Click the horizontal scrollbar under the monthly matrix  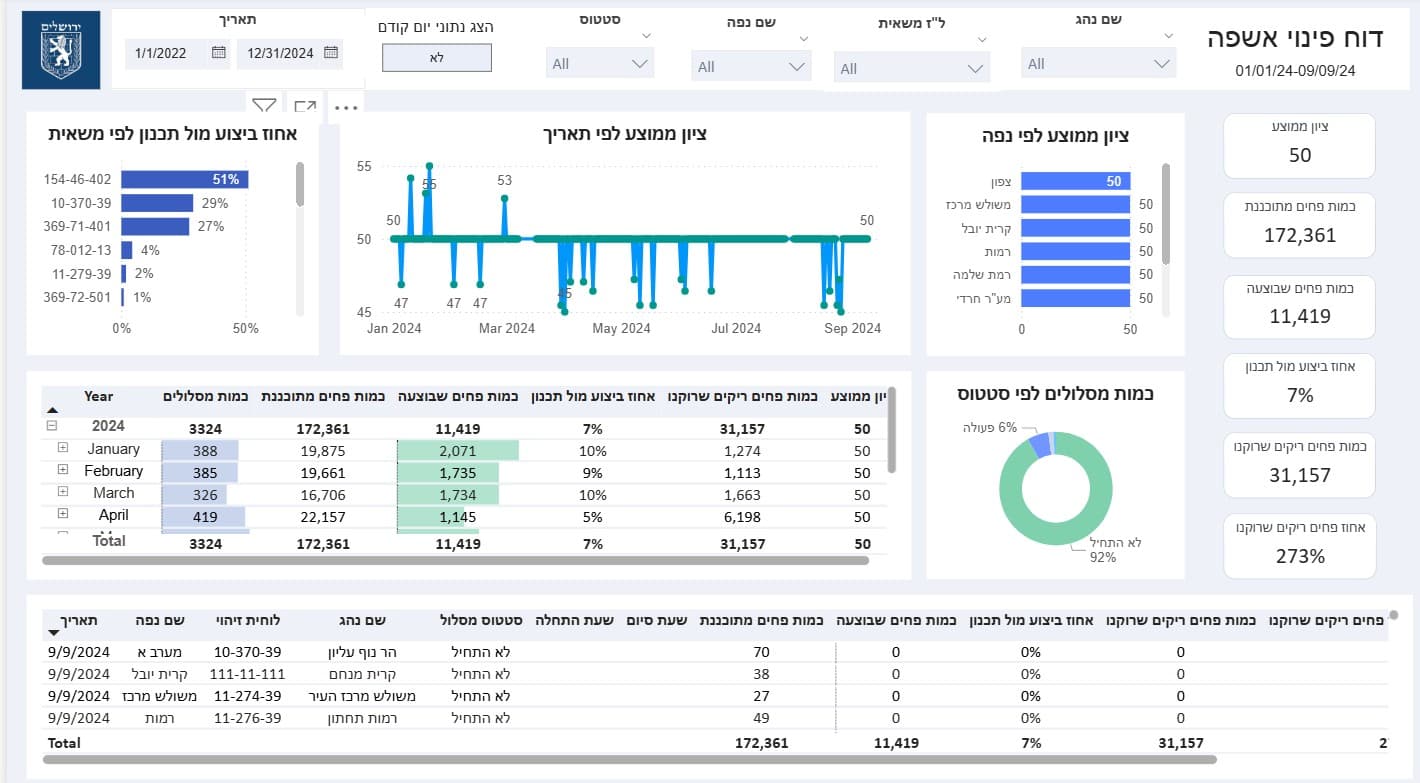tap(455, 561)
